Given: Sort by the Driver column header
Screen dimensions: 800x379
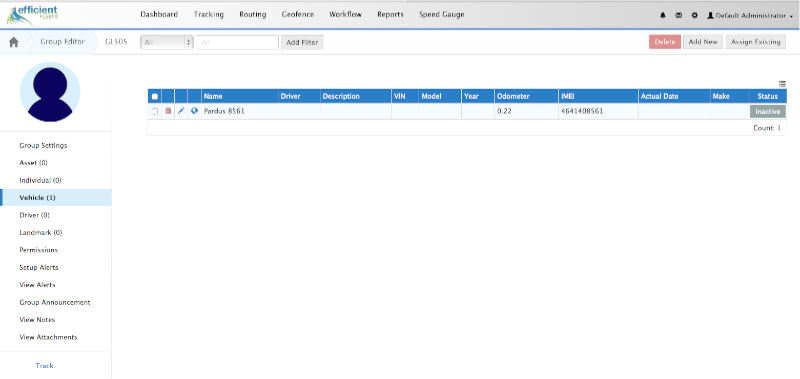Looking at the screenshot, I should [299, 96].
